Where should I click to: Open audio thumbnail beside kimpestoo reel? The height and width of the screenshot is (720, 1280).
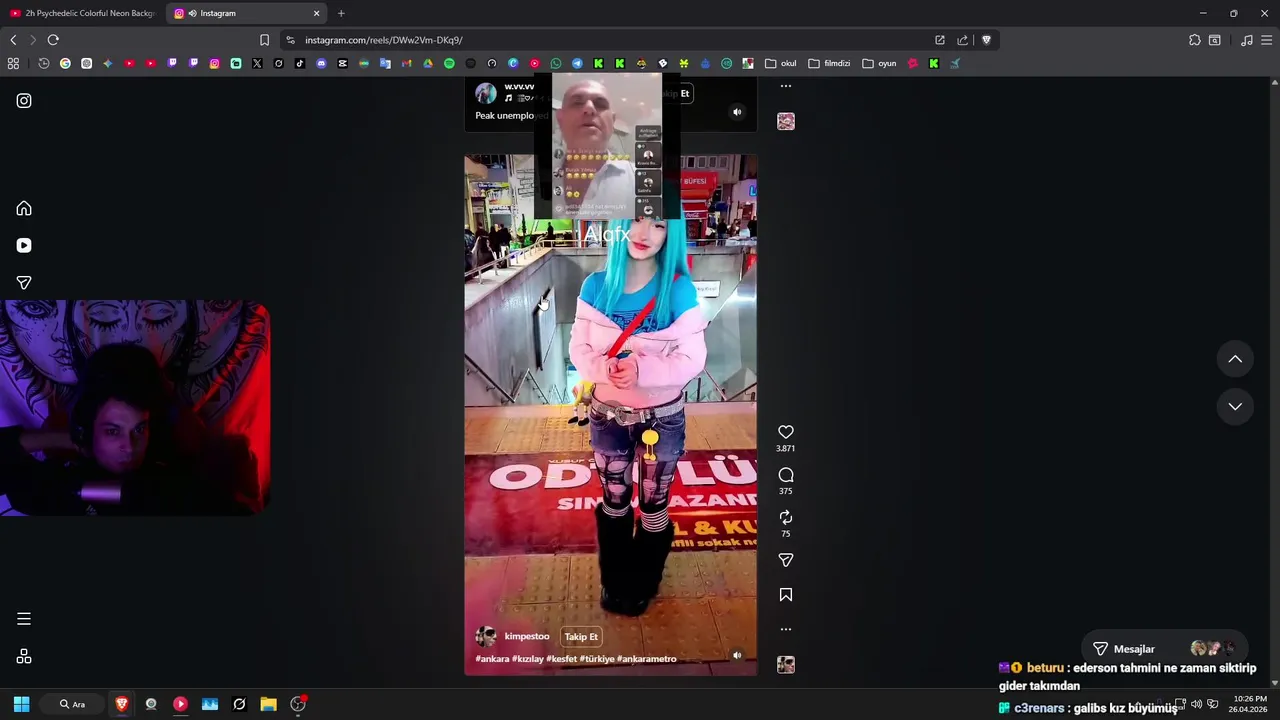[x=786, y=665]
